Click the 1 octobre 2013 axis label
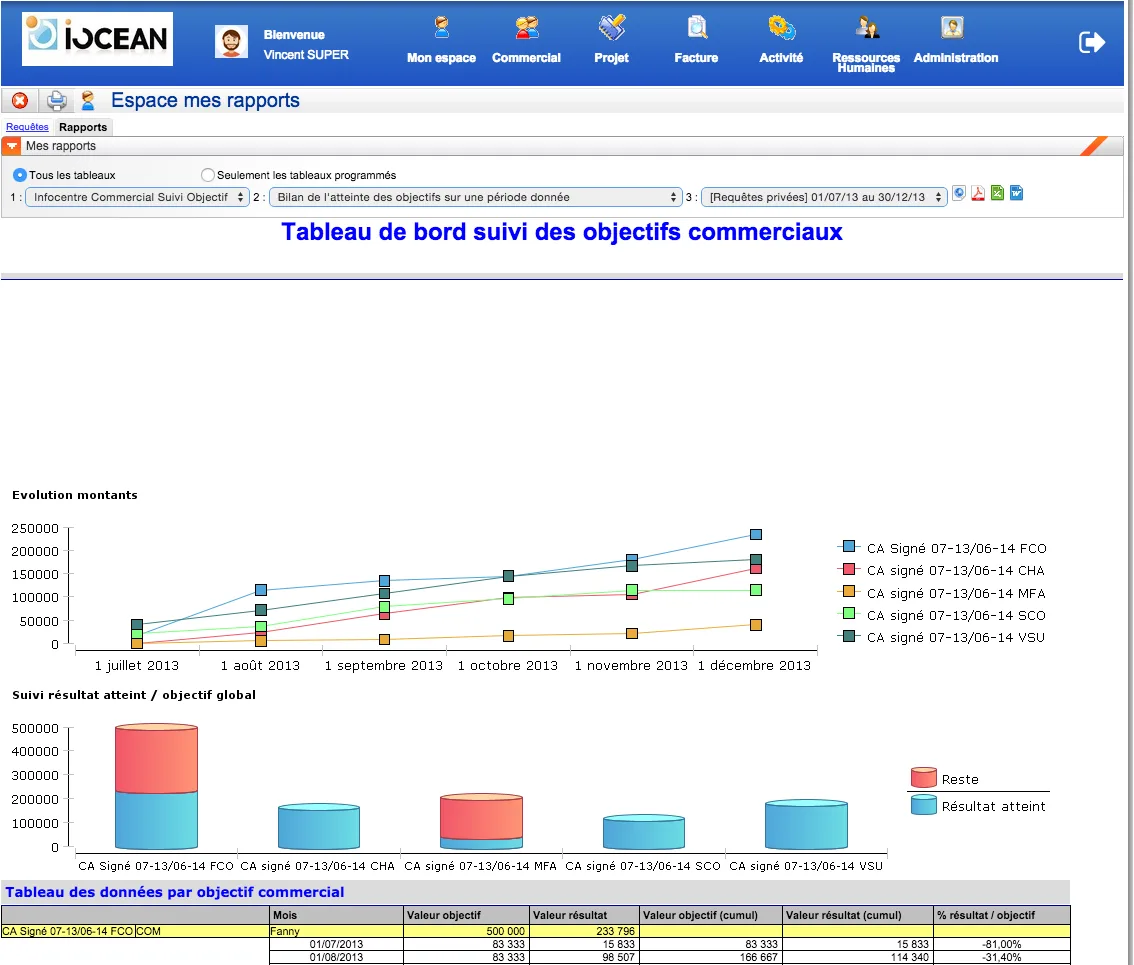This screenshot has height=965, width=1134. coord(508,666)
